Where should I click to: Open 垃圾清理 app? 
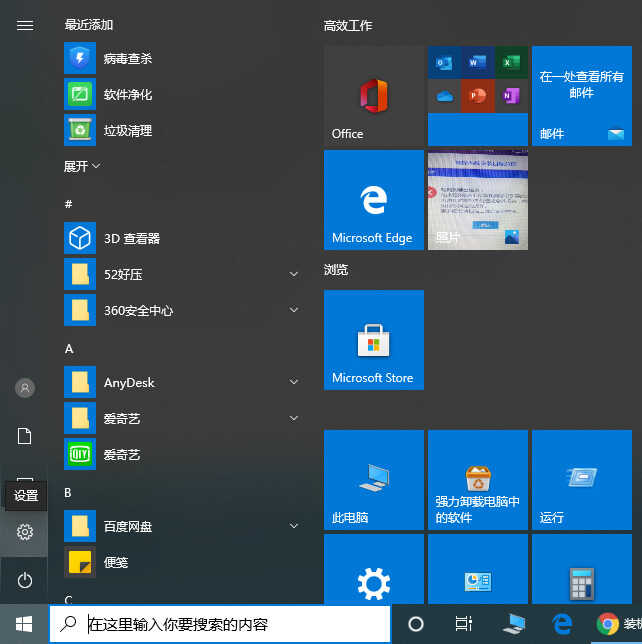coord(128,131)
